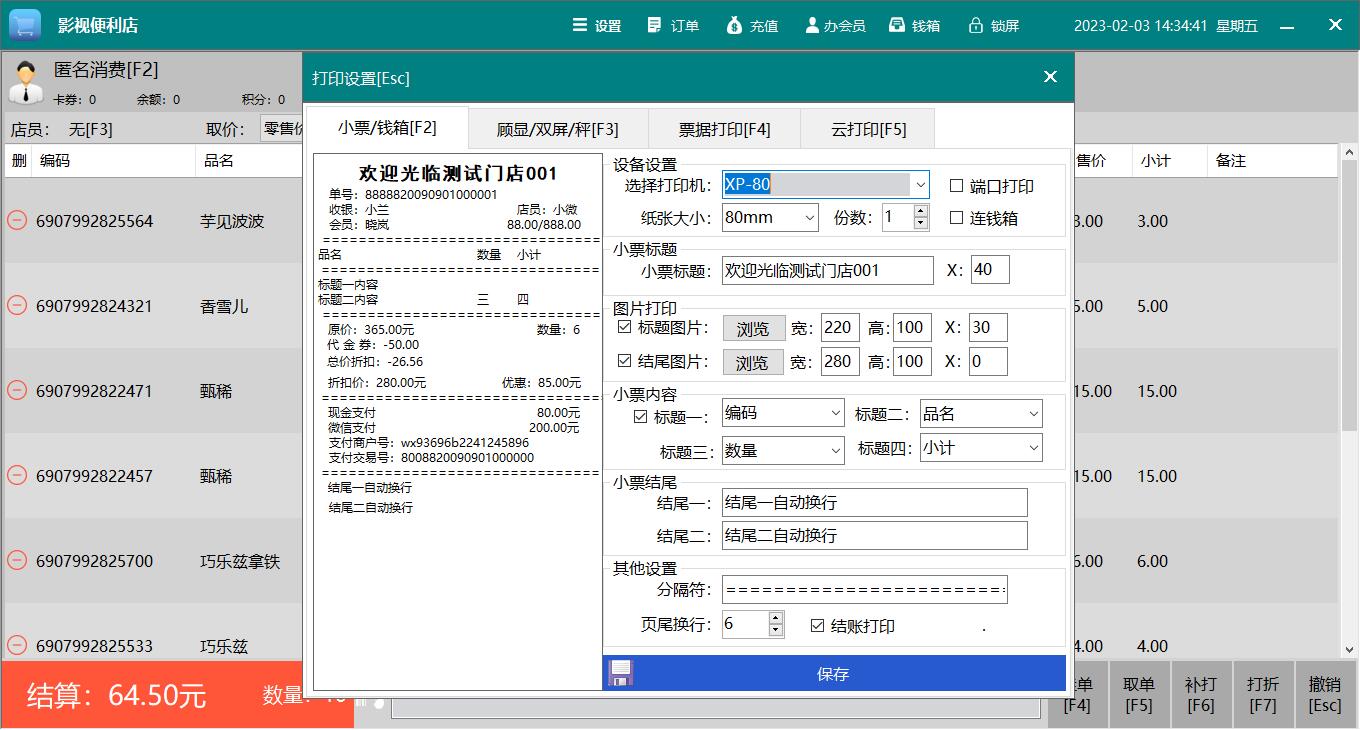Expand the printer selection dropdown XP-80
The height and width of the screenshot is (730, 1360).
point(919,185)
